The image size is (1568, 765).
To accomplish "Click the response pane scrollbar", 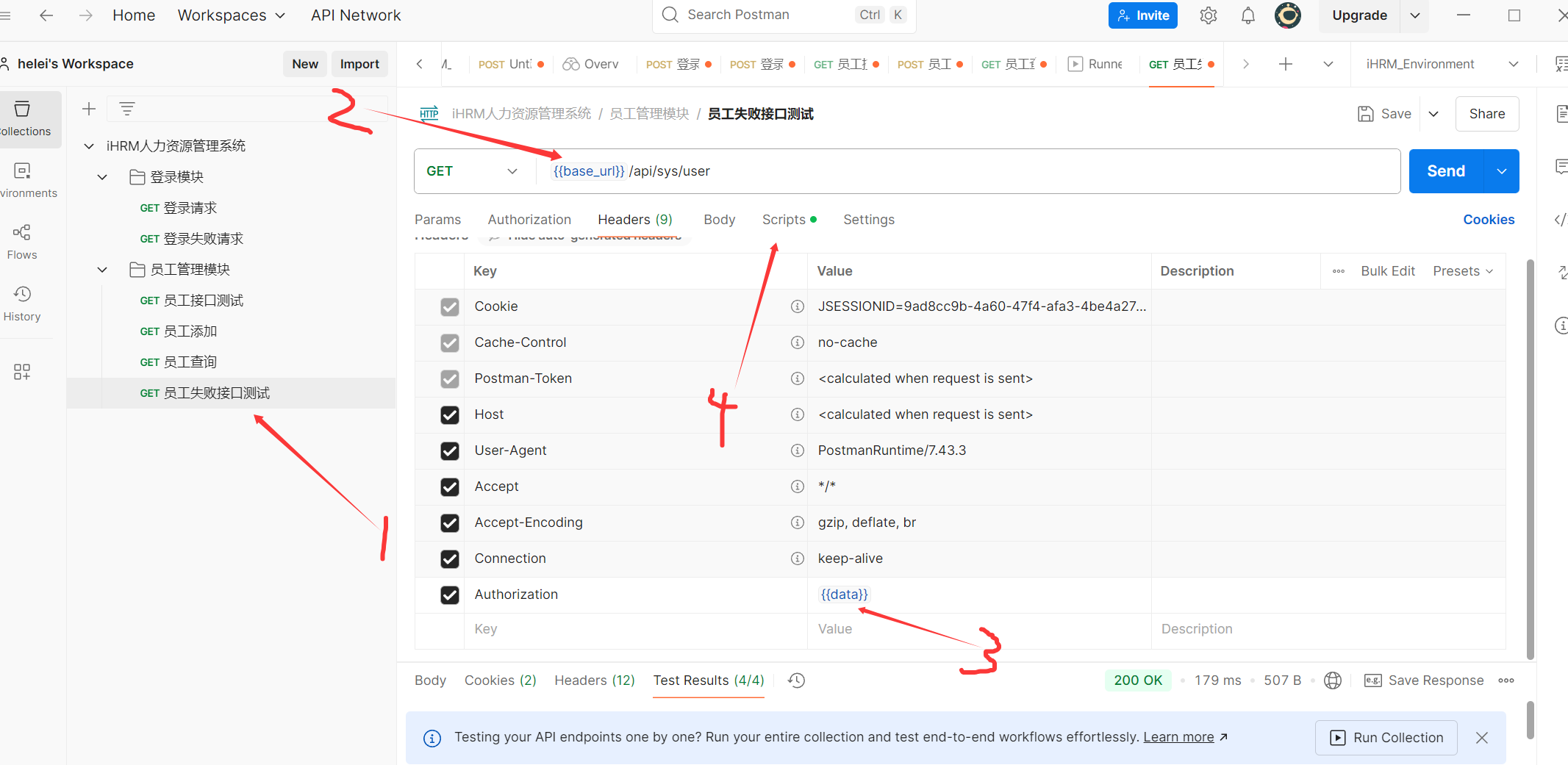I will 1531,720.
